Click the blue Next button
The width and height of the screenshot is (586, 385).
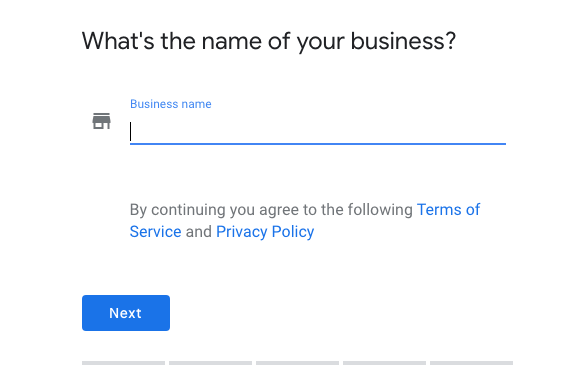(x=126, y=313)
